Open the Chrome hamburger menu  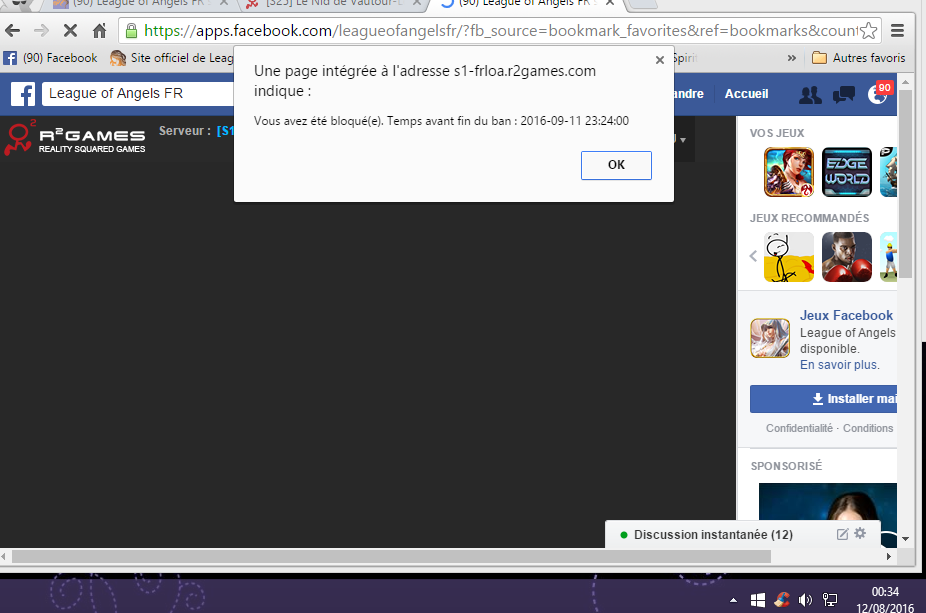coord(898,31)
